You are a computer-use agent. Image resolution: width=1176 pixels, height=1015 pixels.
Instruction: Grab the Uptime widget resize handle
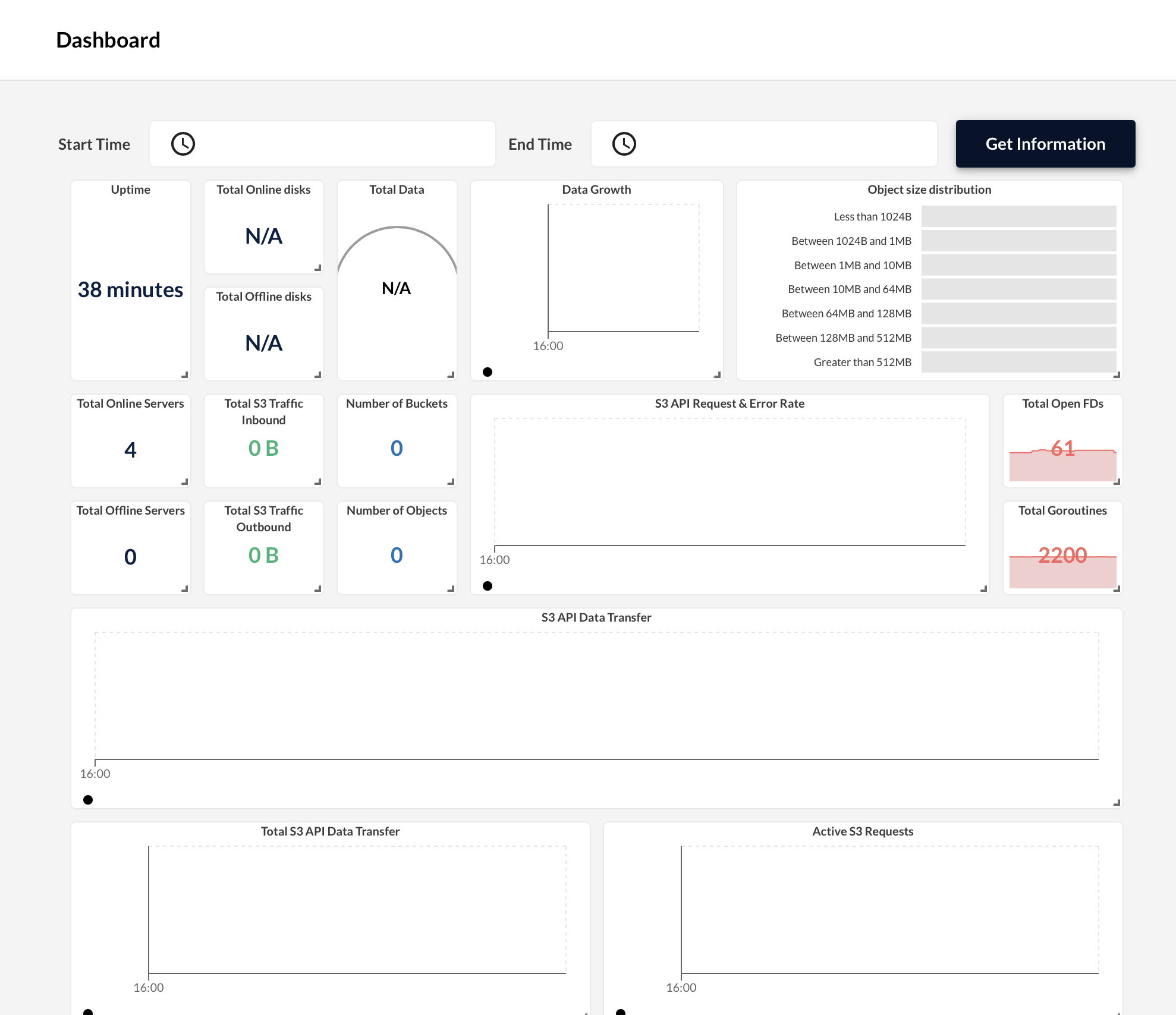(x=185, y=375)
